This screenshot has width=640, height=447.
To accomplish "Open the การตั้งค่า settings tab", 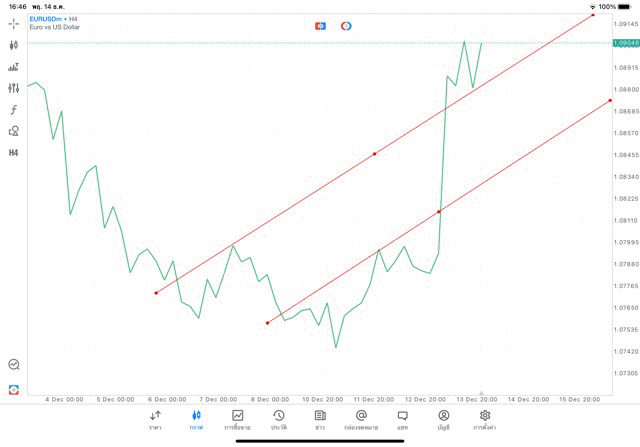I will point(485,420).
